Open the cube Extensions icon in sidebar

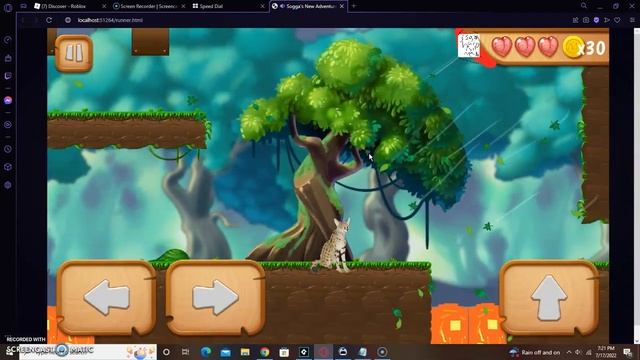point(8,167)
